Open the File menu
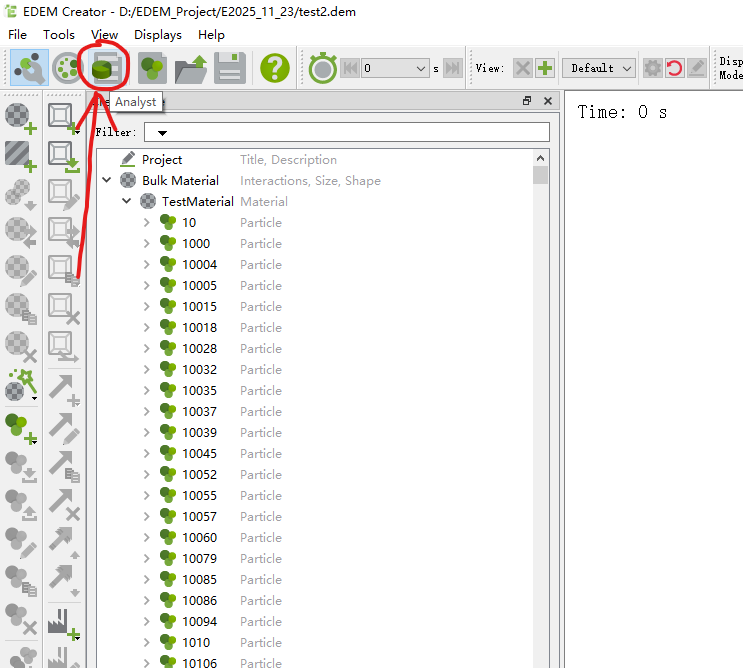The height and width of the screenshot is (668, 743). pos(18,35)
